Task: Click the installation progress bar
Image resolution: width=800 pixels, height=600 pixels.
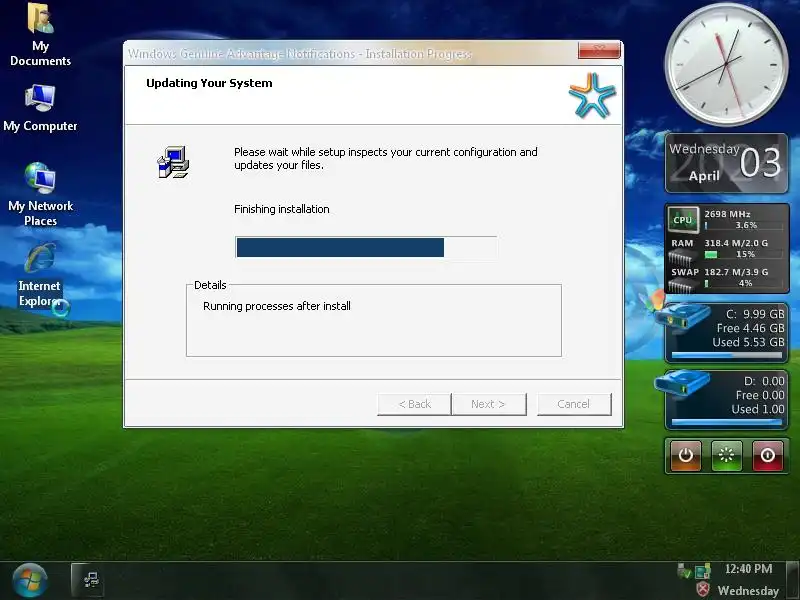Action: 366,247
